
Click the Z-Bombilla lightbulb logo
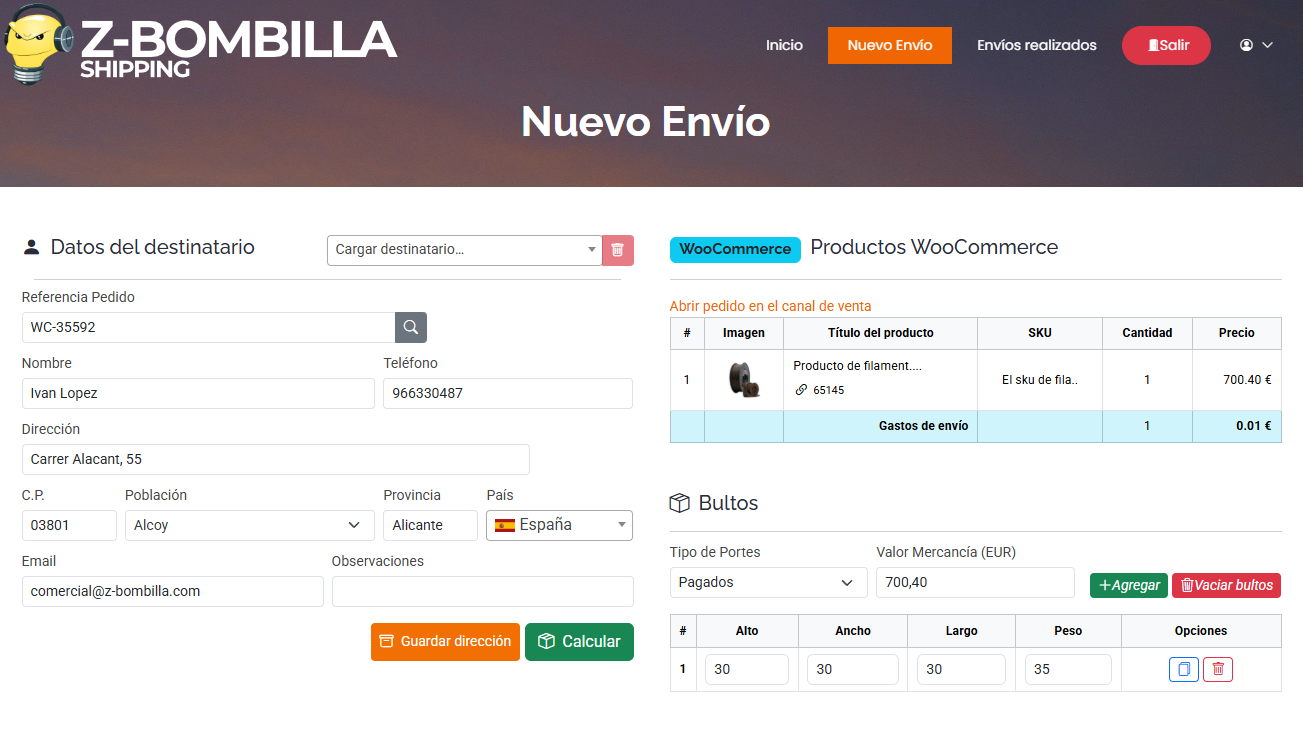click(x=38, y=44)
